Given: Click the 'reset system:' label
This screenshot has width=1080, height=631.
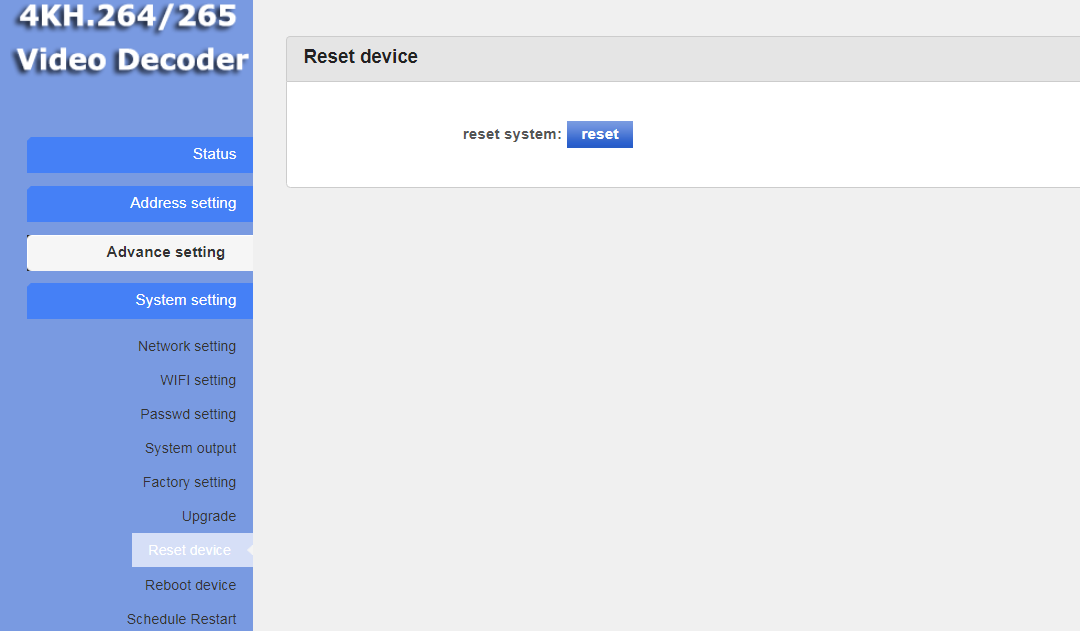Looking at the screenshot, I should coord(511,134).
